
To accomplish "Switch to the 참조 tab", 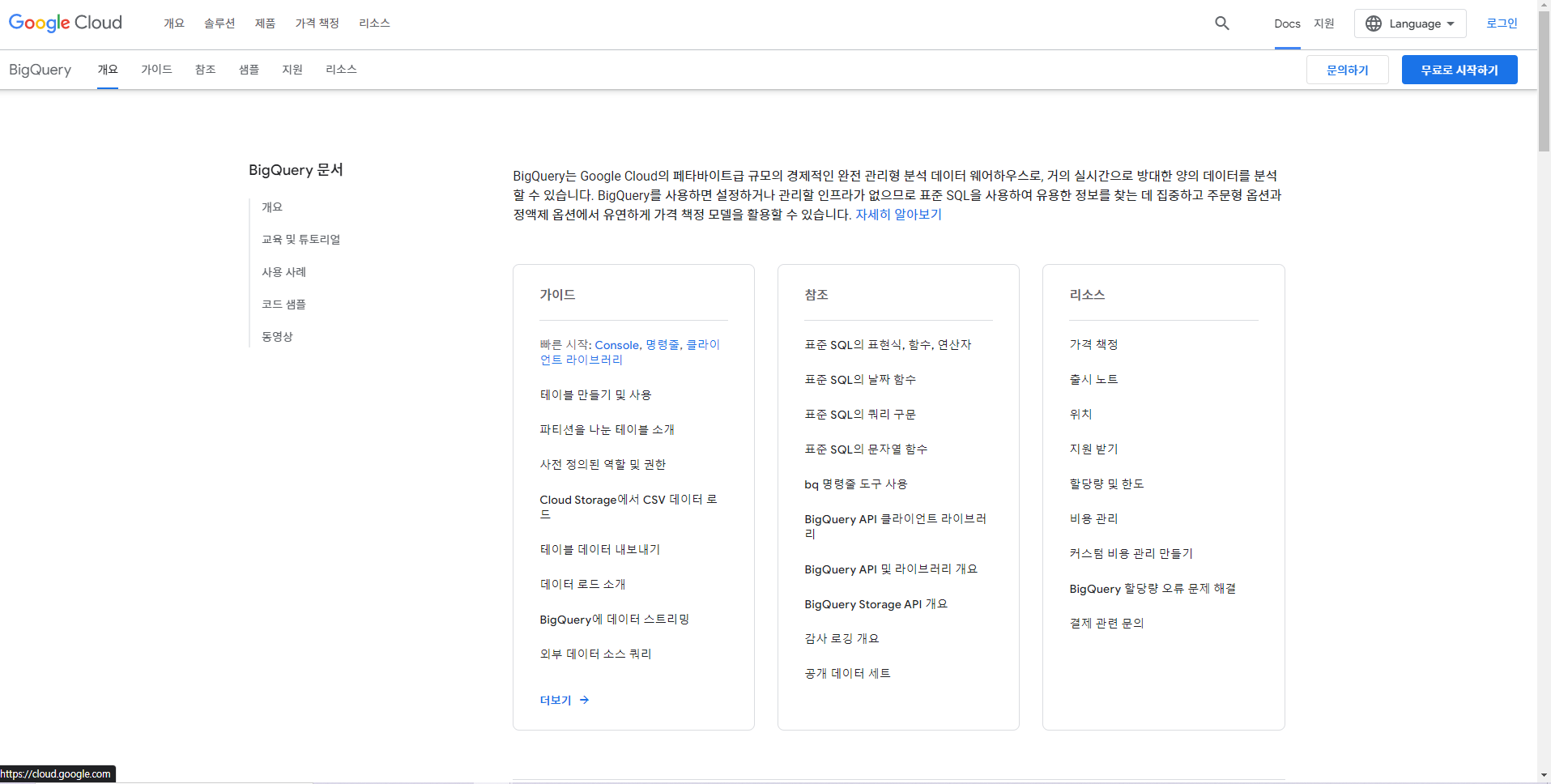I will [x=206, y=70].
